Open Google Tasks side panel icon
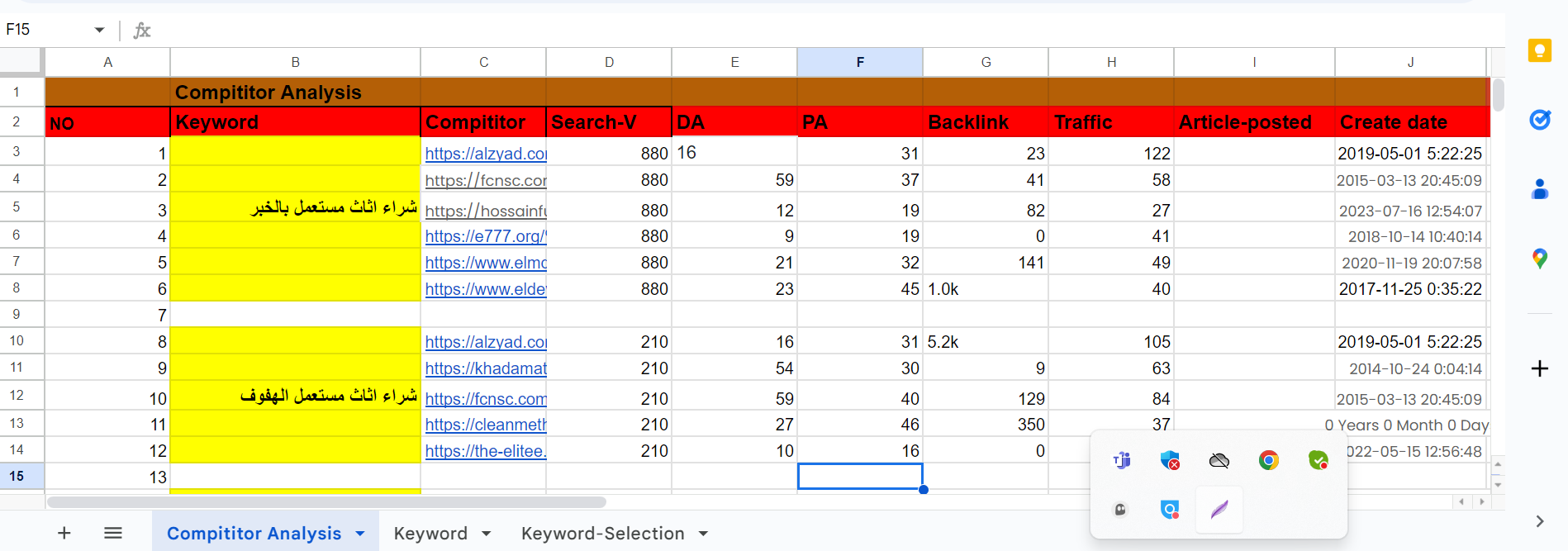This screenshot has height=551, width=1568. (x=1539, y=121)
